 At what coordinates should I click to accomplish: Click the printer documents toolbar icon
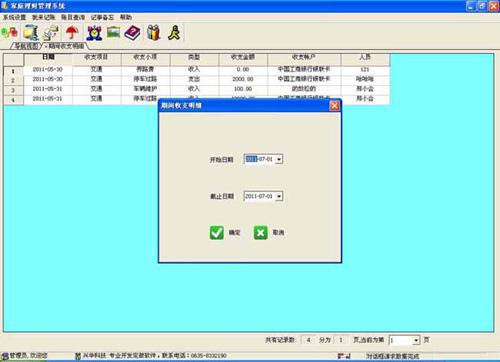coord(51,32)
